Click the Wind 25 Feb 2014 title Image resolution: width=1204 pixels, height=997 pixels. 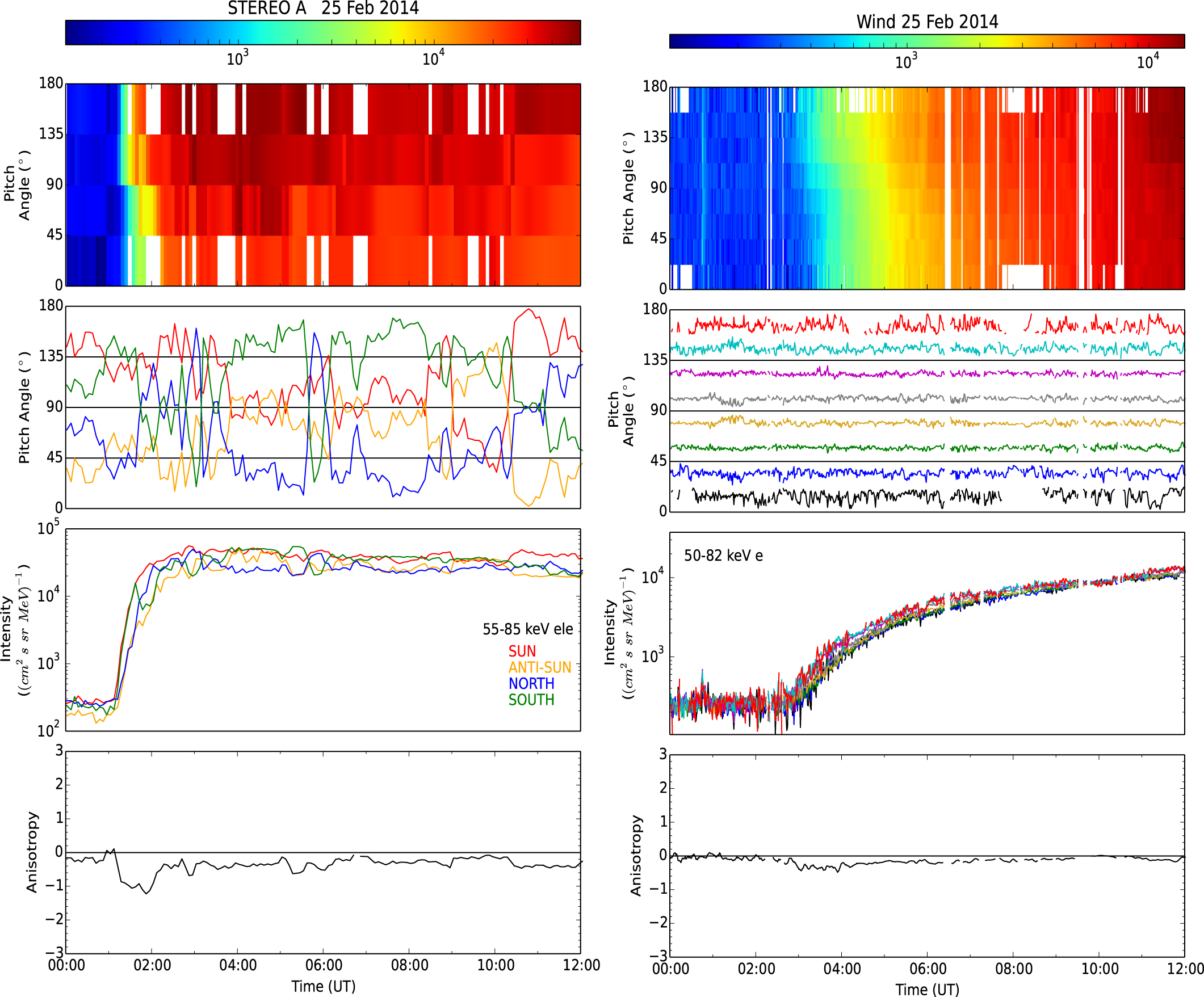(926, 22)
